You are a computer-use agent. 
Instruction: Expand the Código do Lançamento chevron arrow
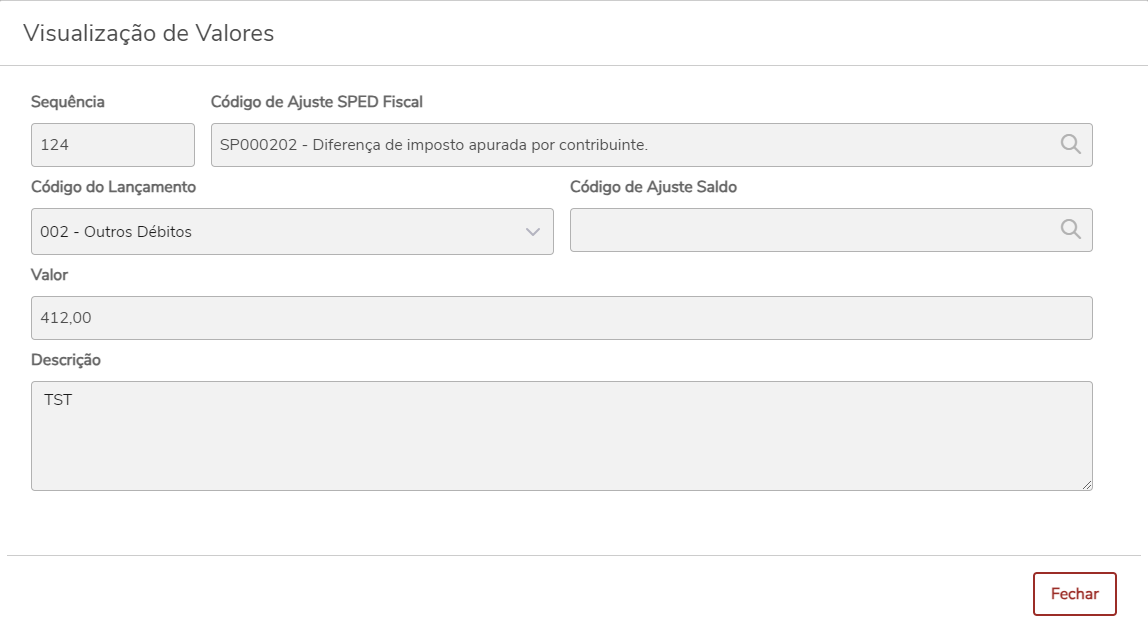[533, 232]
